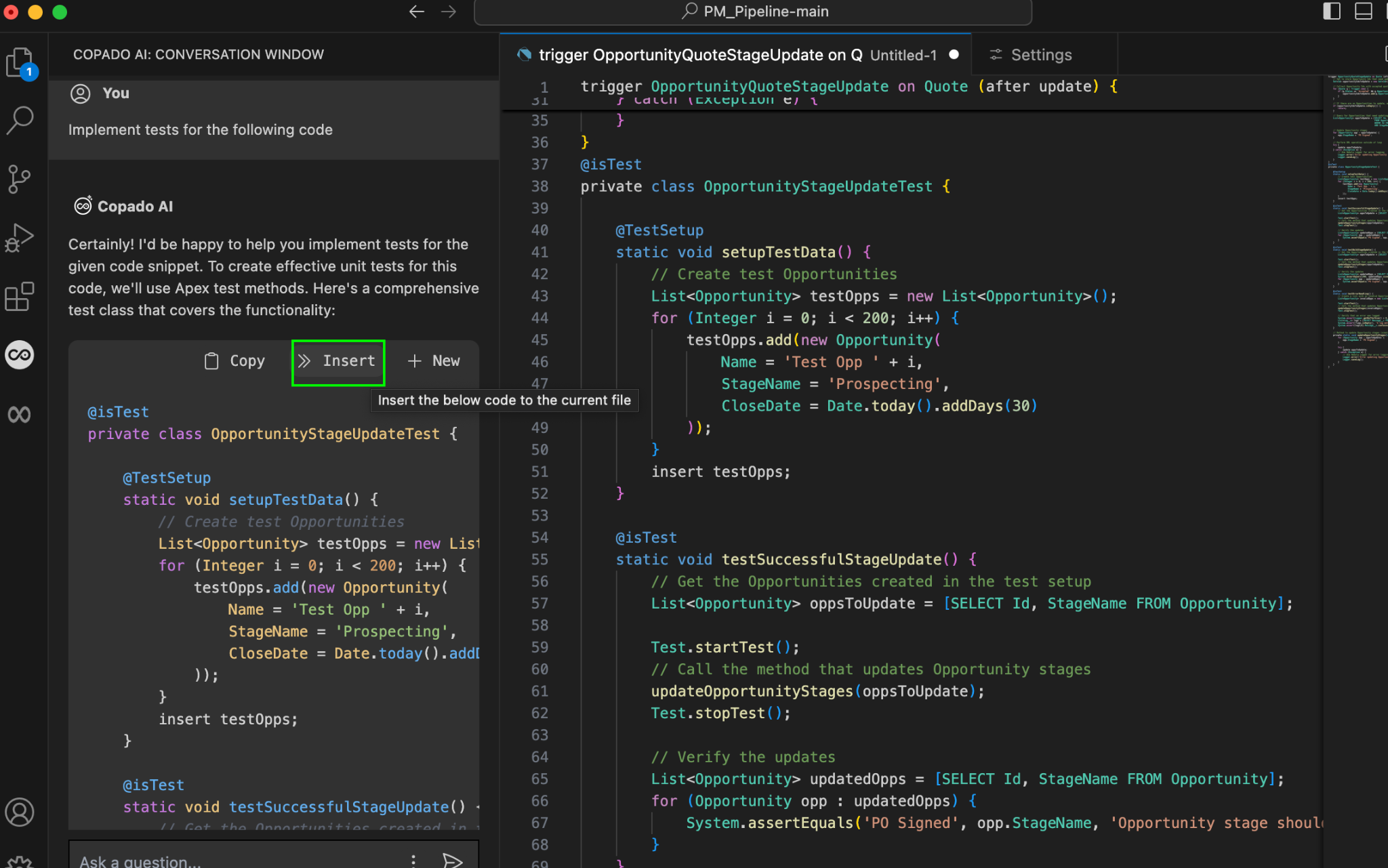Screen dimensions: 1388x868
Task: Open the Explorer files icon
Action: (20, 62)
